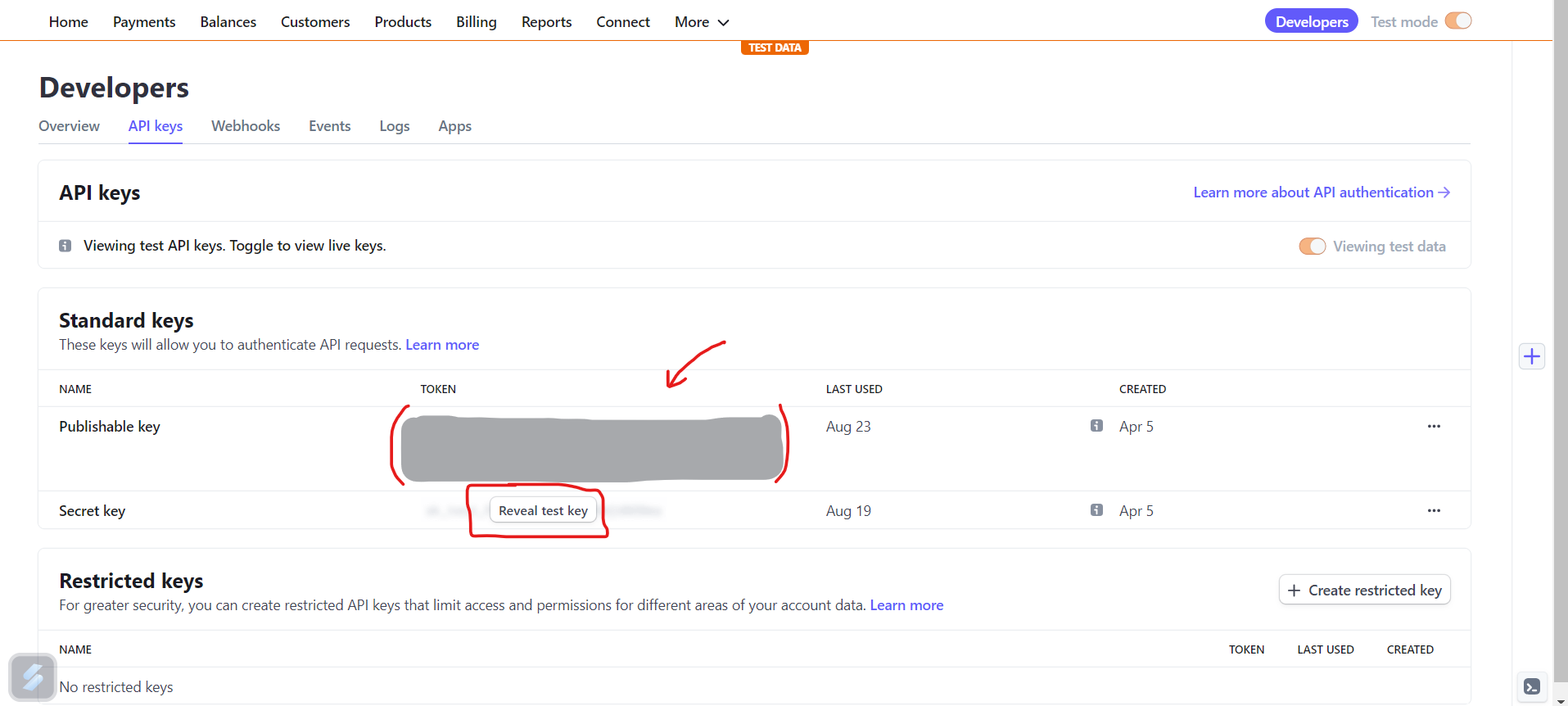
Task: Click LAST USED column header in Standard keys
Action: tap(854, 389)
